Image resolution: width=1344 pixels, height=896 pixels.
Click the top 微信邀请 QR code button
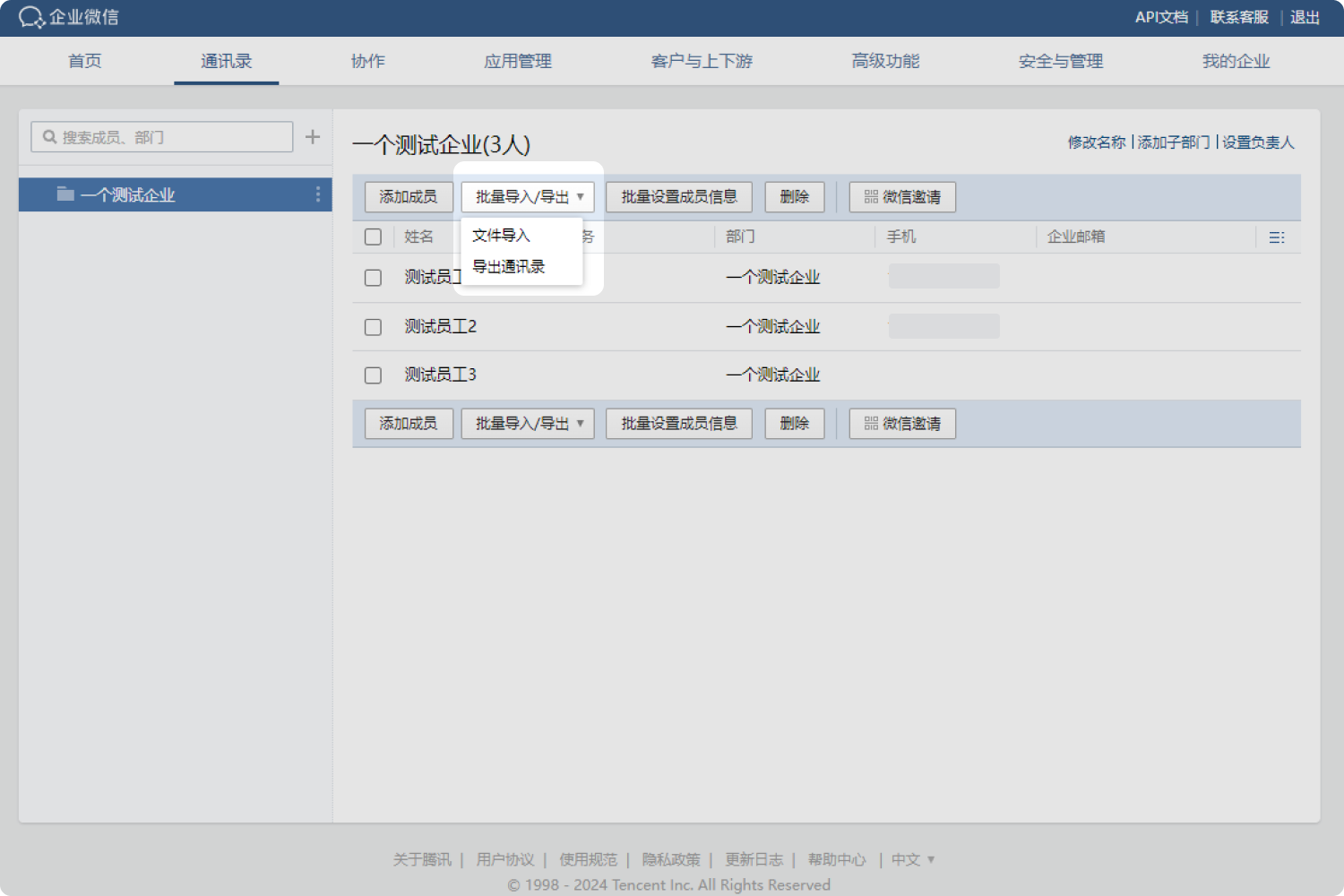pyautogui.click(x=902, y=197)
